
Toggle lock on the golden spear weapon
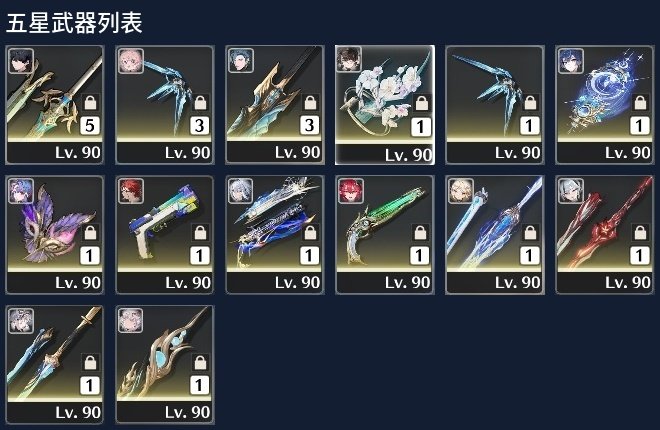point(90,103)
